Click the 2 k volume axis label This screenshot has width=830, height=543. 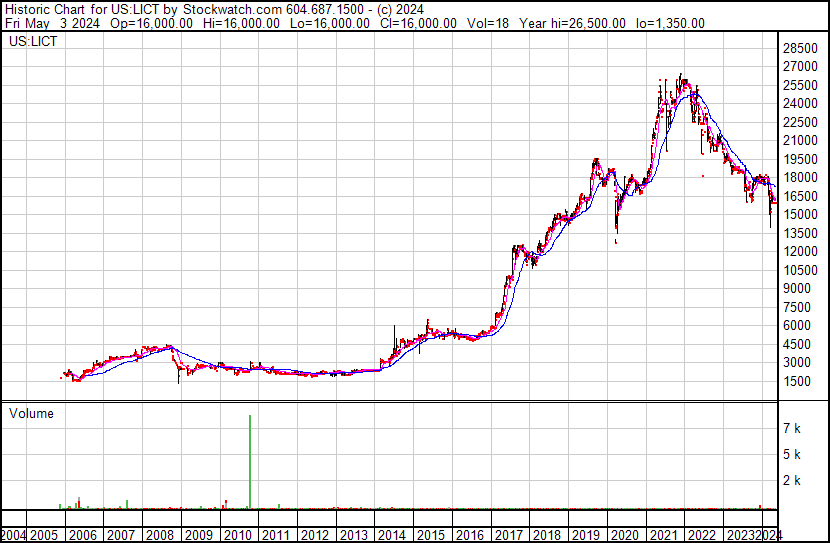pyautogui.click(x=792, y=480)
